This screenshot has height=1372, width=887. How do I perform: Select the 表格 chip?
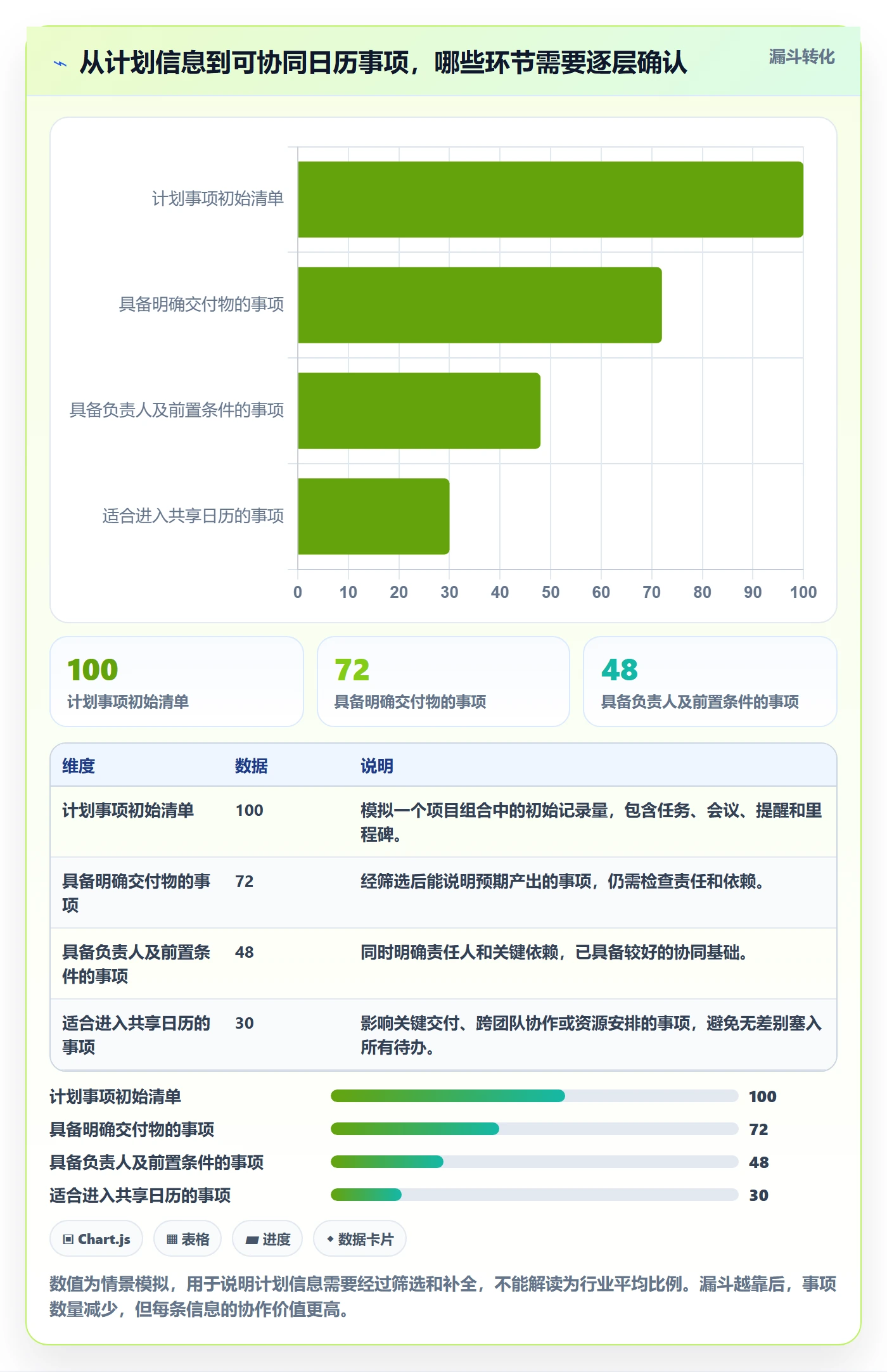pos(188,1238)
